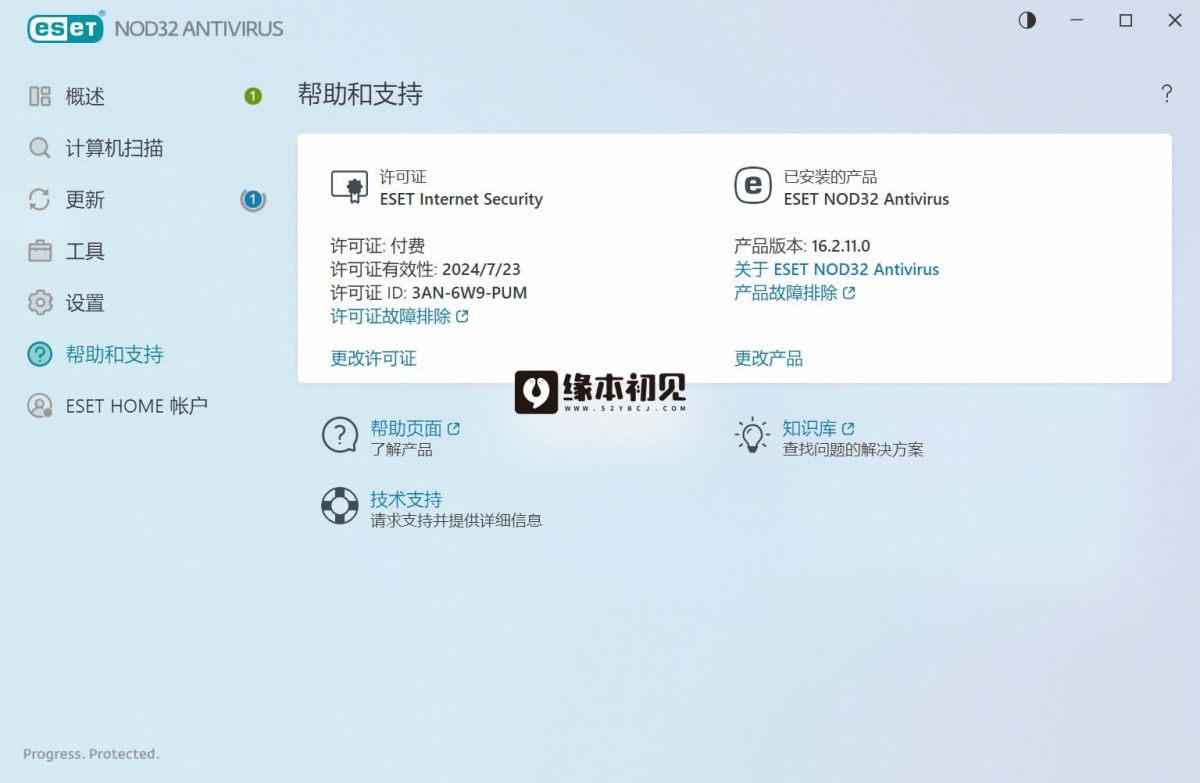
Task: Click the 技术支持 link
Action: tap(406, 499)
